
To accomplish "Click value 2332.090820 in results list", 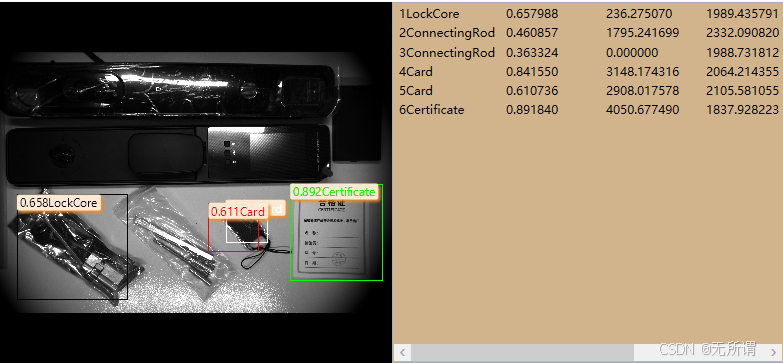I will 742,33.
